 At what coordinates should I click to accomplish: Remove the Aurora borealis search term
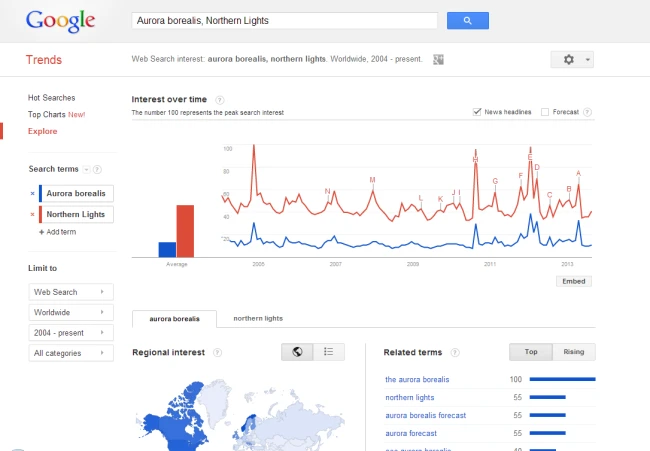[x=32, y=194]
